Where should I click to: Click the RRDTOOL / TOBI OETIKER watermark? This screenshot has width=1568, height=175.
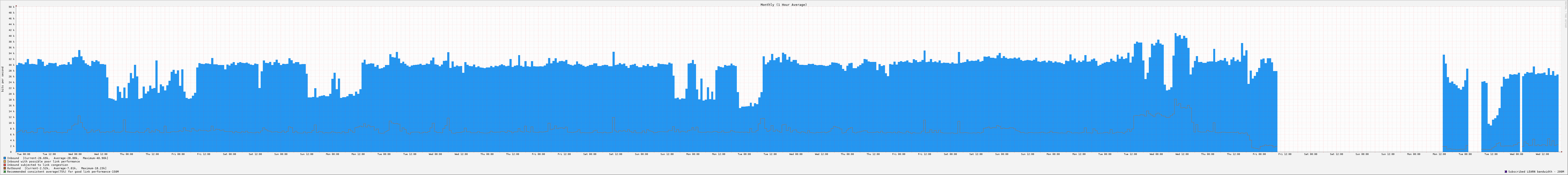tap(1566, 15)
